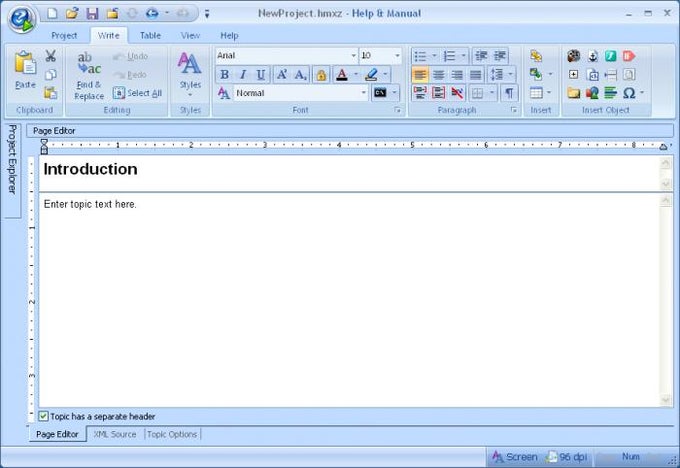Cut selection with the scissors icon
Image resolution: width=680 pixels, height=468 pixels.
50,56
